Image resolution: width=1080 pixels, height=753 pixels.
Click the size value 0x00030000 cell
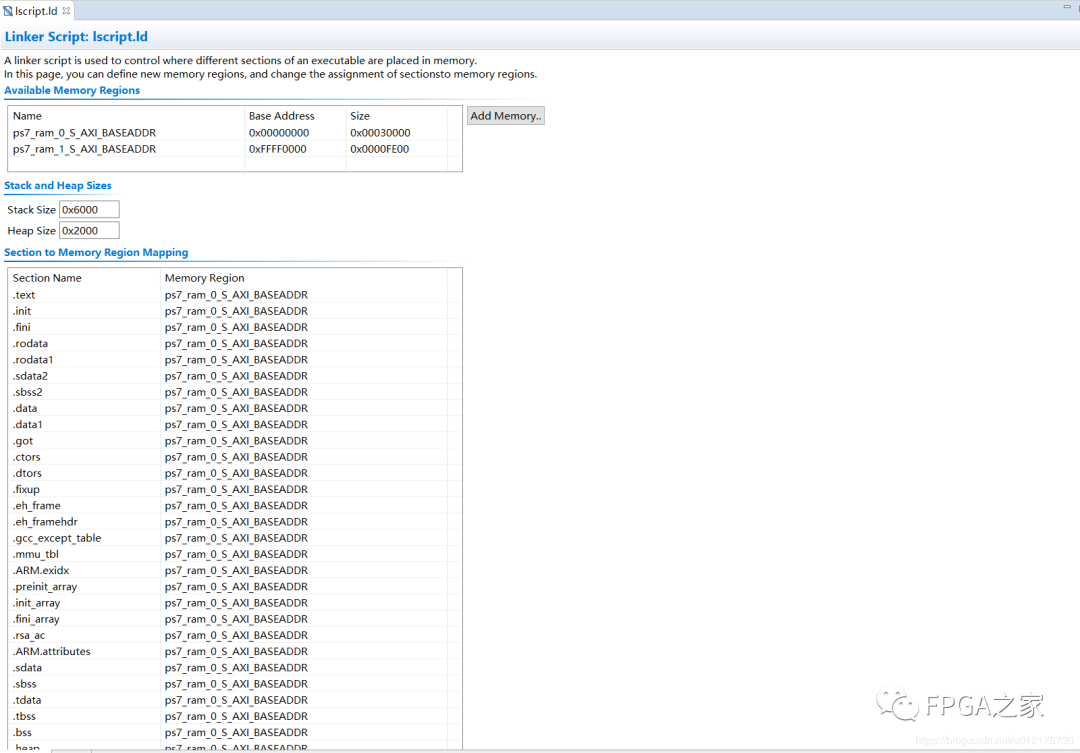(x=380, y=133)
